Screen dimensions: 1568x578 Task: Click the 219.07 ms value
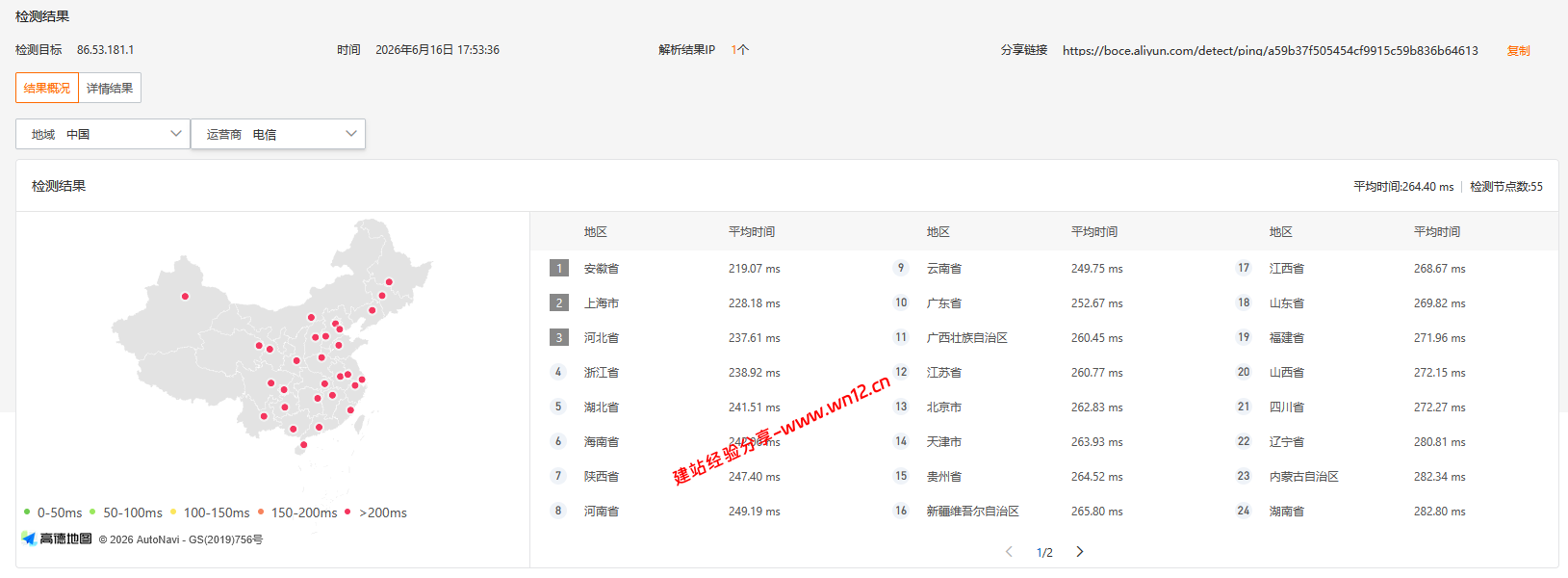(x=755, y=269)
